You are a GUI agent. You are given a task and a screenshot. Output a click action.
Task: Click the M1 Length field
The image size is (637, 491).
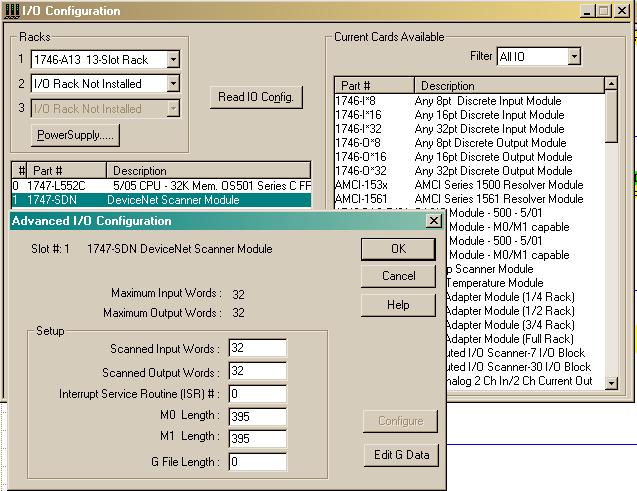[x=258, y=439]
